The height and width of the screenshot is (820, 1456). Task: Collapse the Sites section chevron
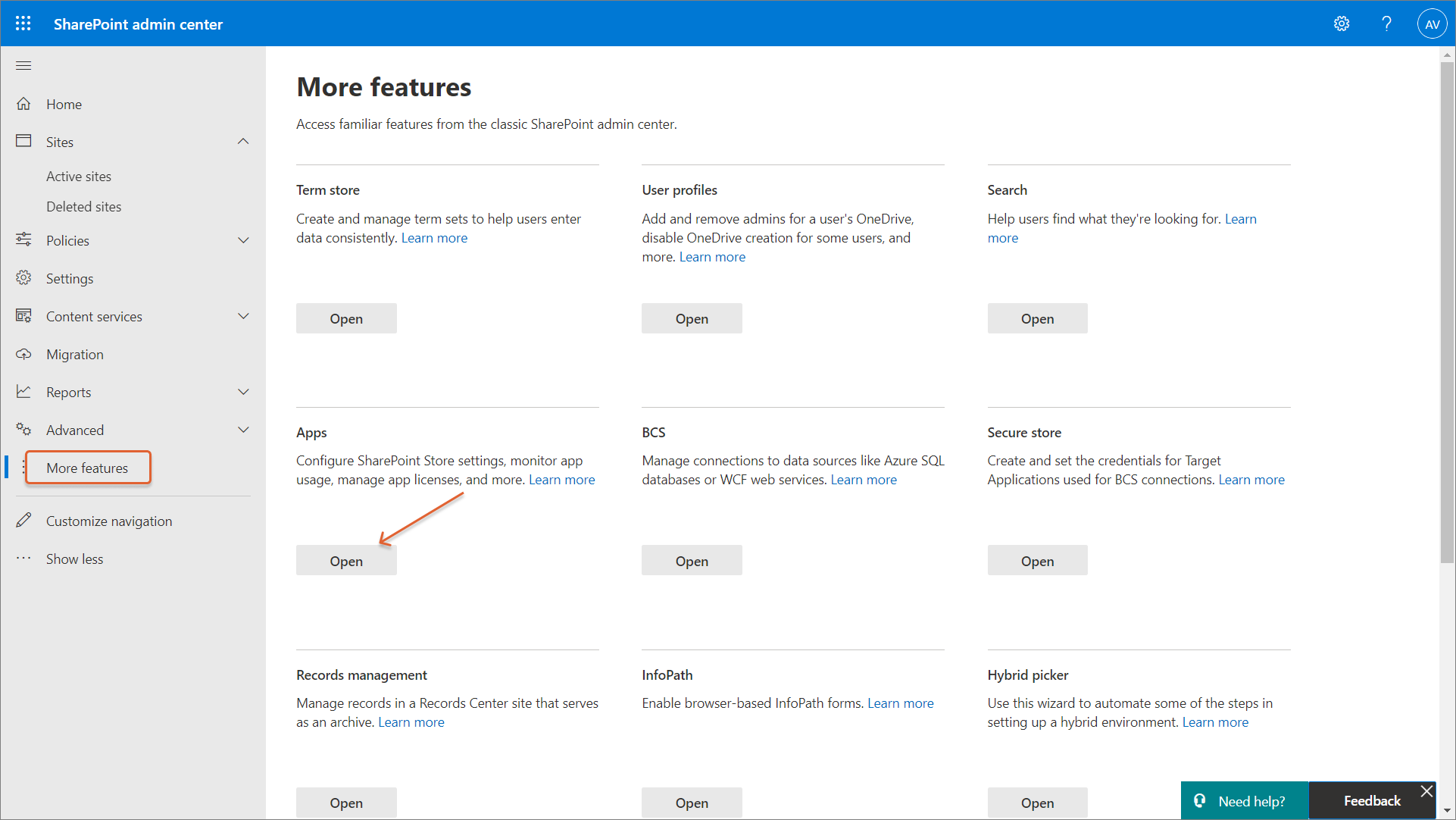[x=243, y=142]
